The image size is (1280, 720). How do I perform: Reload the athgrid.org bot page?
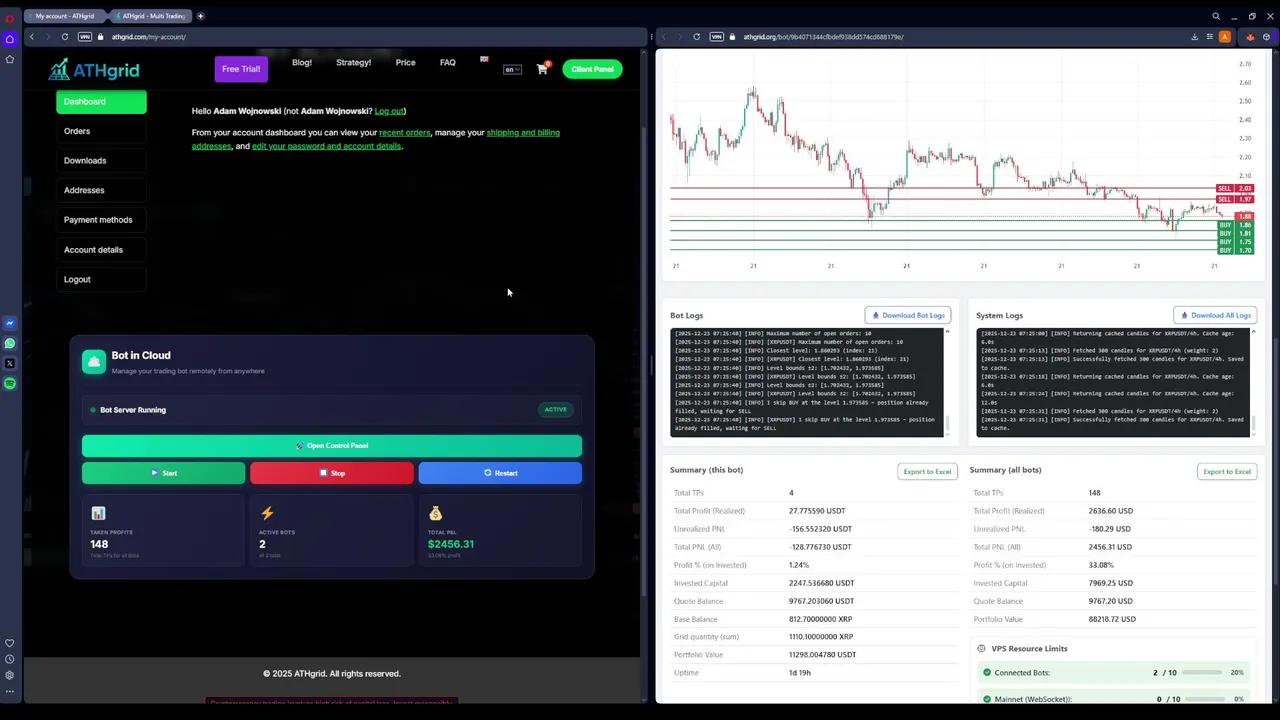coord(697,37)
